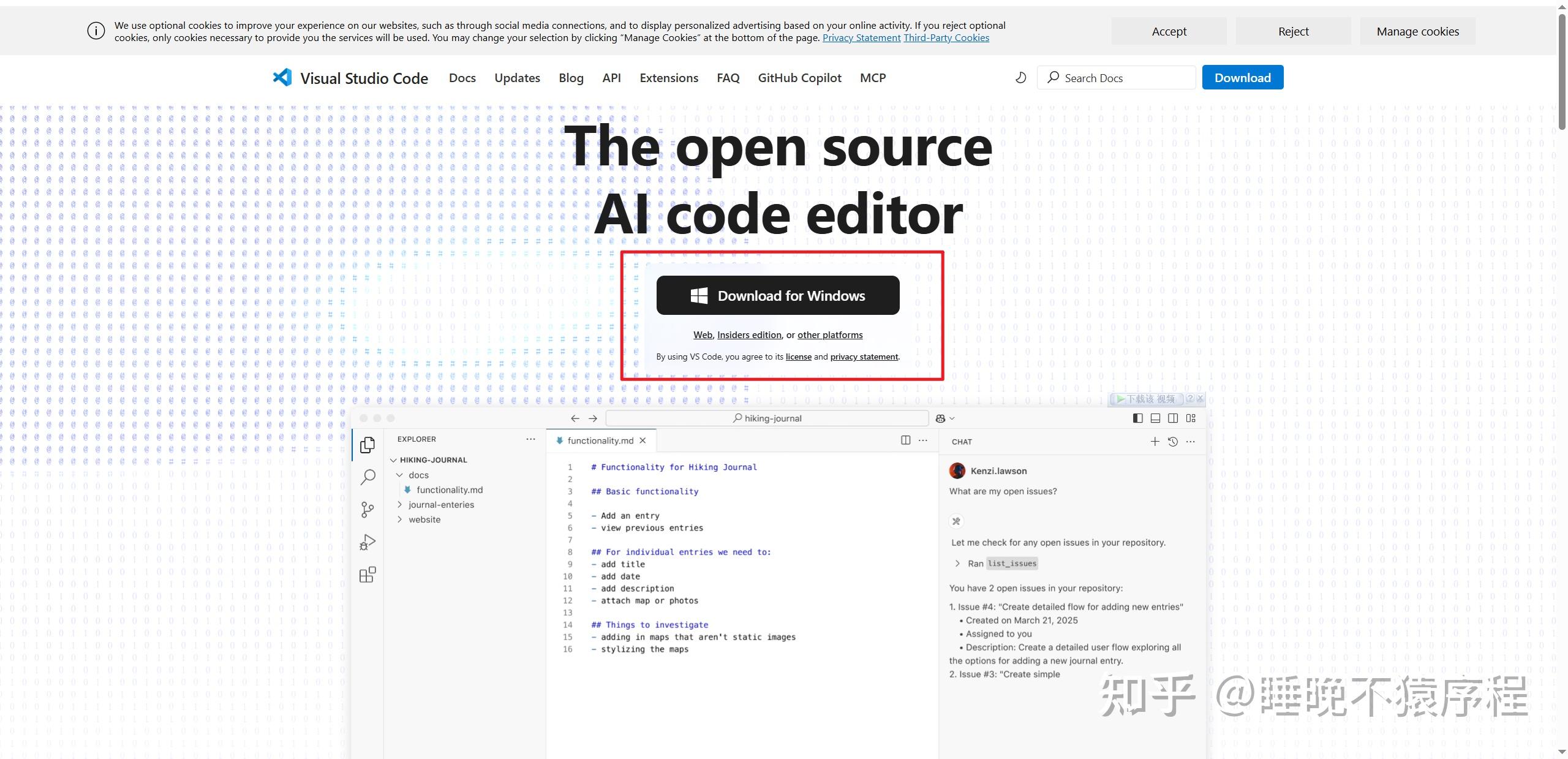Open the Extensions menu in the navigation bar
This screenshot has height=759, width=1568.
click(x=669, y=78)
